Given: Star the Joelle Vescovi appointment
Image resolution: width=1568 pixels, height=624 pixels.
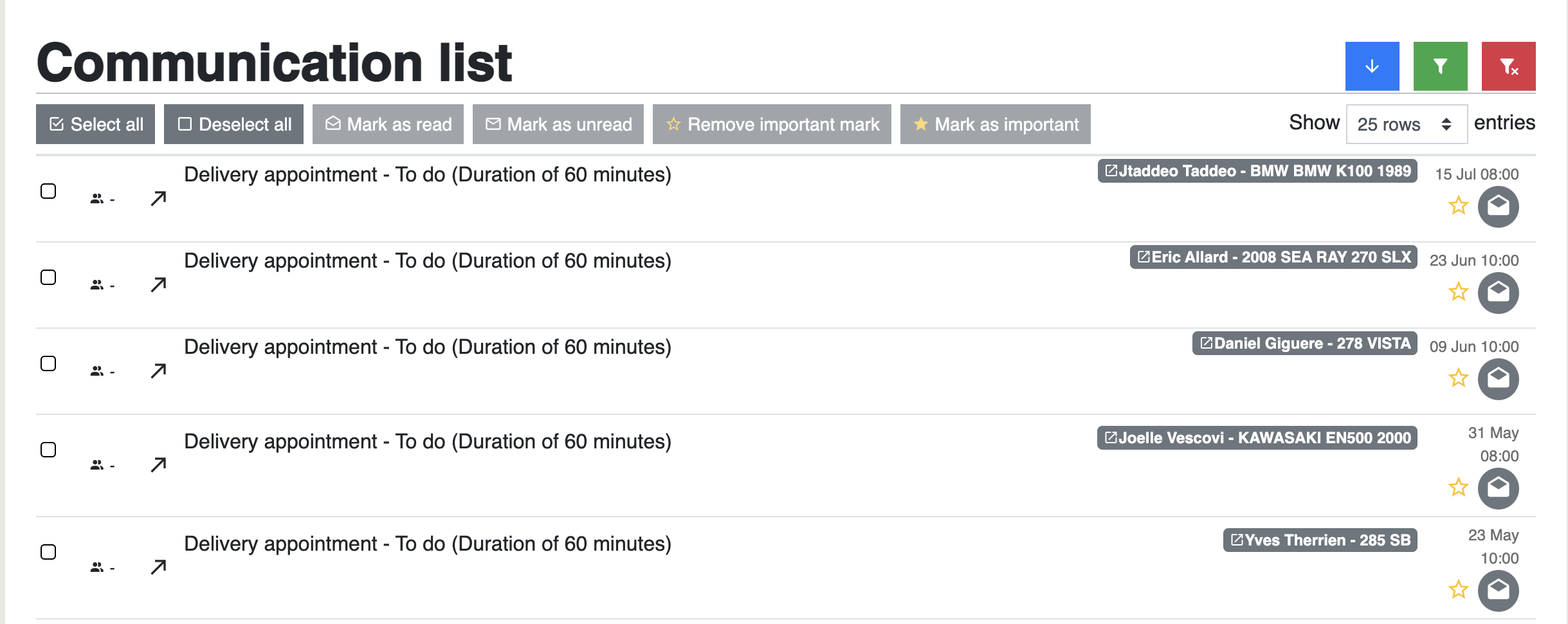Looking at the screenshot, I should coord(1458,488).
